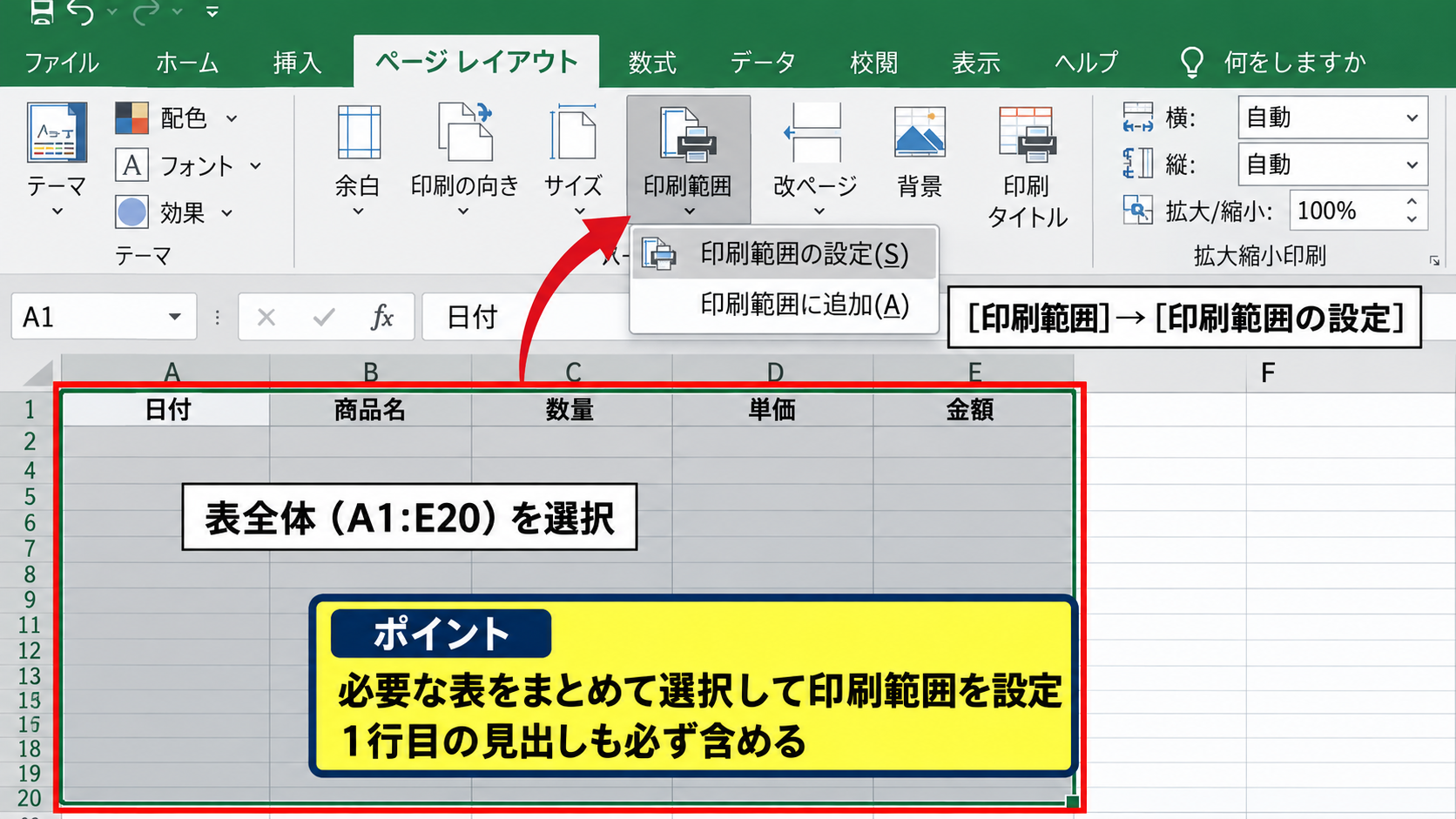Click the Save icon in quick access toolbar
The image size is (1456, 819).
pos(42,11)
